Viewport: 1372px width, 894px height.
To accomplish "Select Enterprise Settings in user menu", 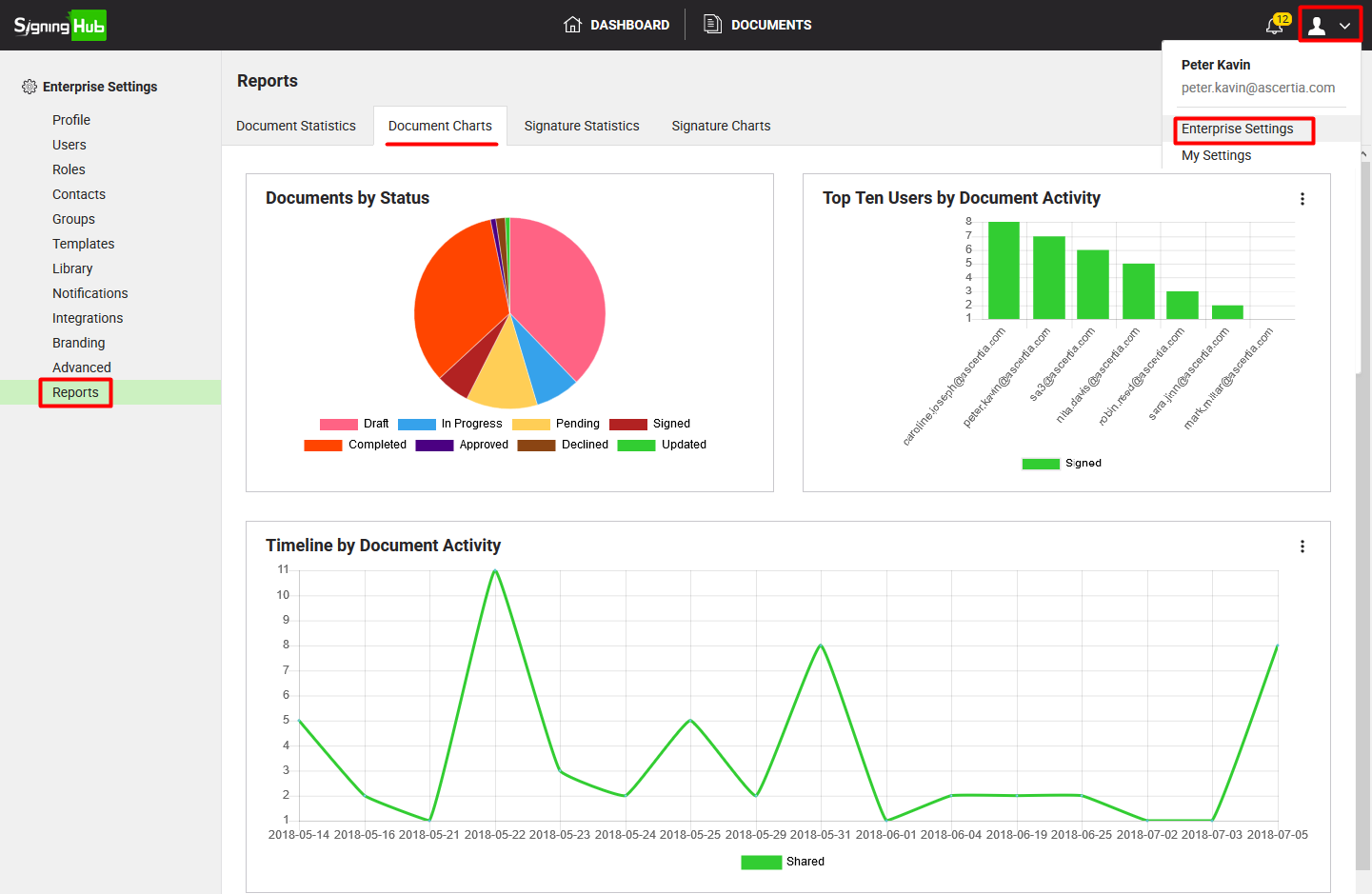I will click(x=1237, y=129).
